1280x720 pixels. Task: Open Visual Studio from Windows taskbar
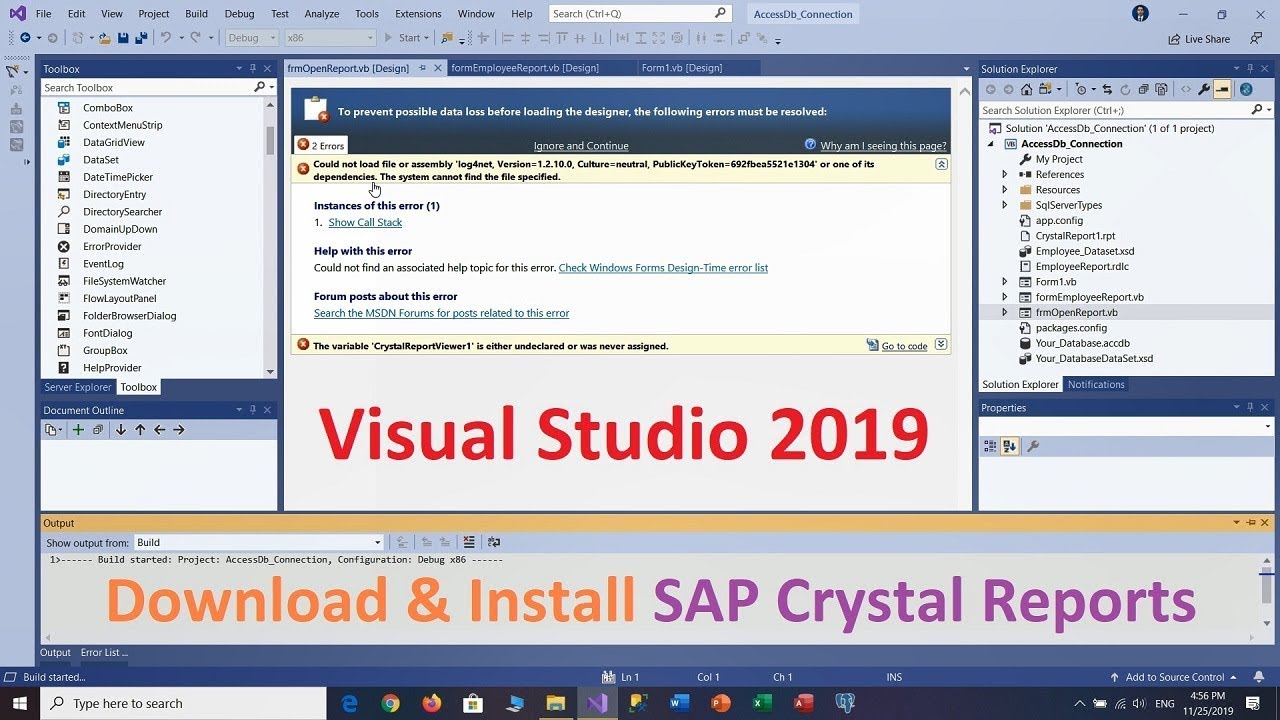[x=597, y=703]
